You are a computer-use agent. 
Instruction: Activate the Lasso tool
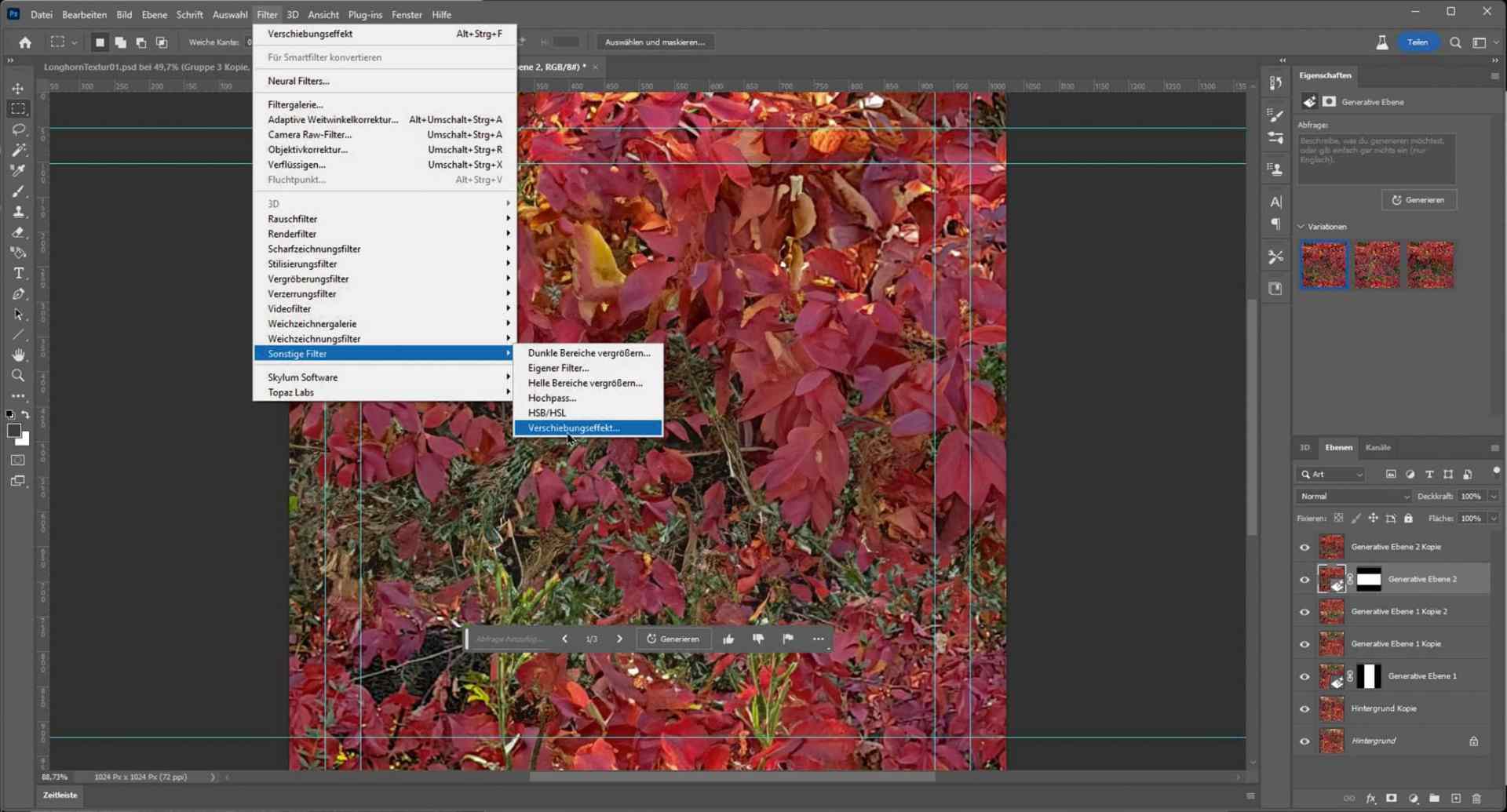point(18,129)
